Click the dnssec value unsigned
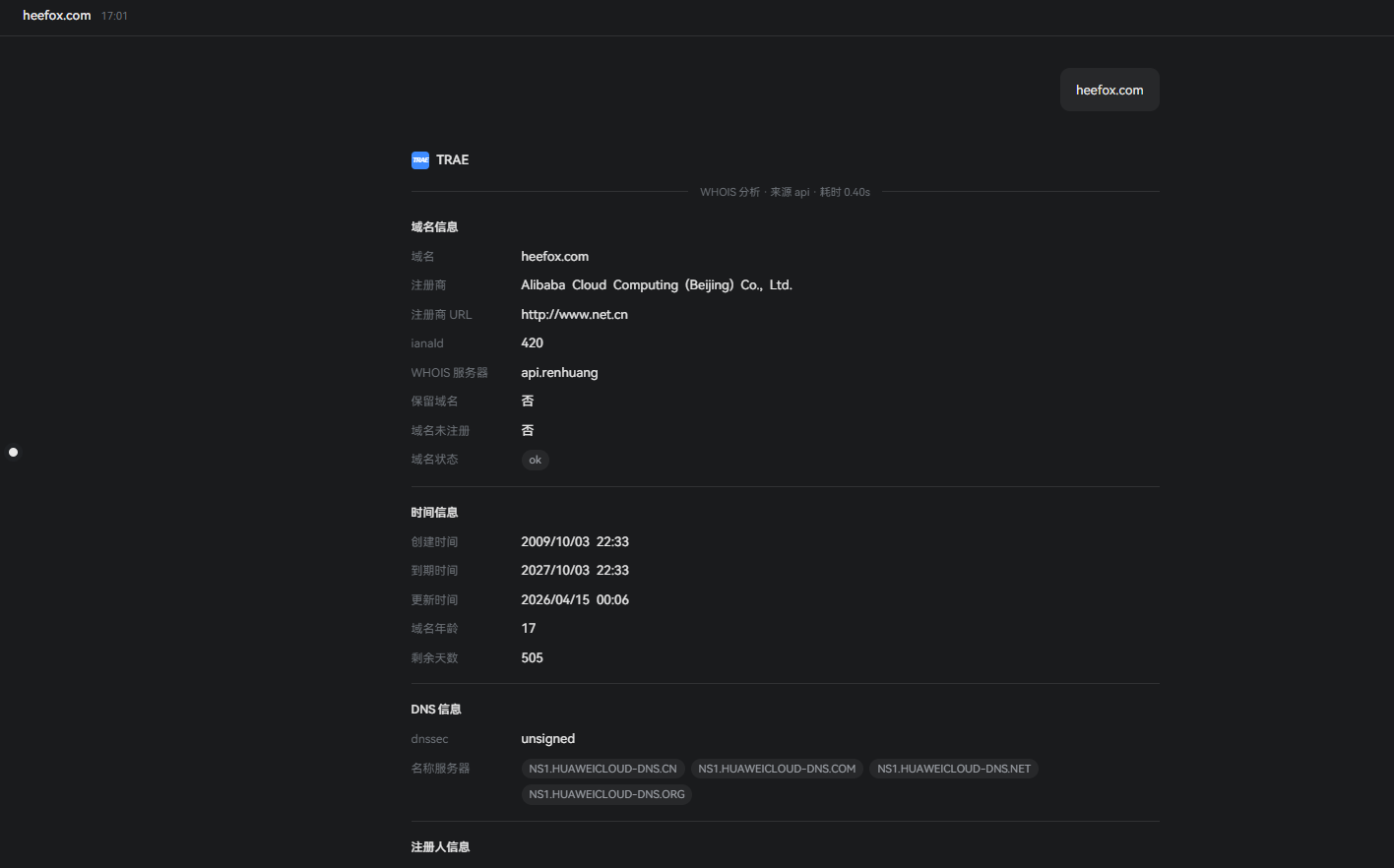This screenshot has width=1394, height=868. click(548, 739)
